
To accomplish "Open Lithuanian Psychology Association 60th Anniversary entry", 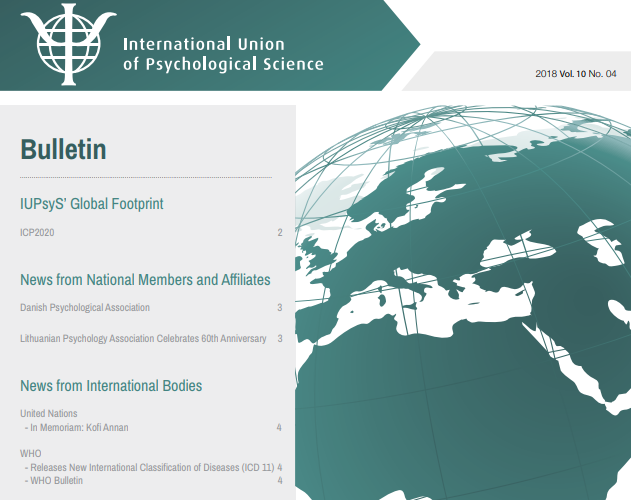I will [x=143, y=339].
